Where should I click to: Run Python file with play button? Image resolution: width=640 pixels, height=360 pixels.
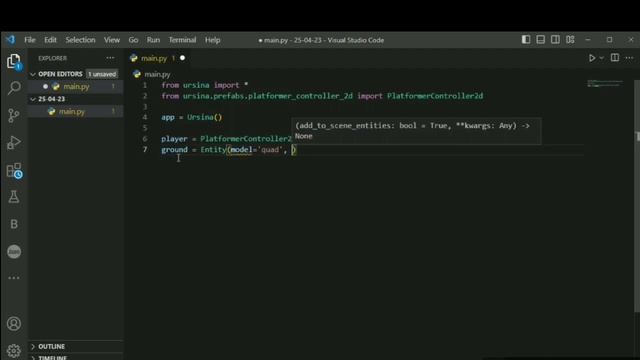[591, 58]
